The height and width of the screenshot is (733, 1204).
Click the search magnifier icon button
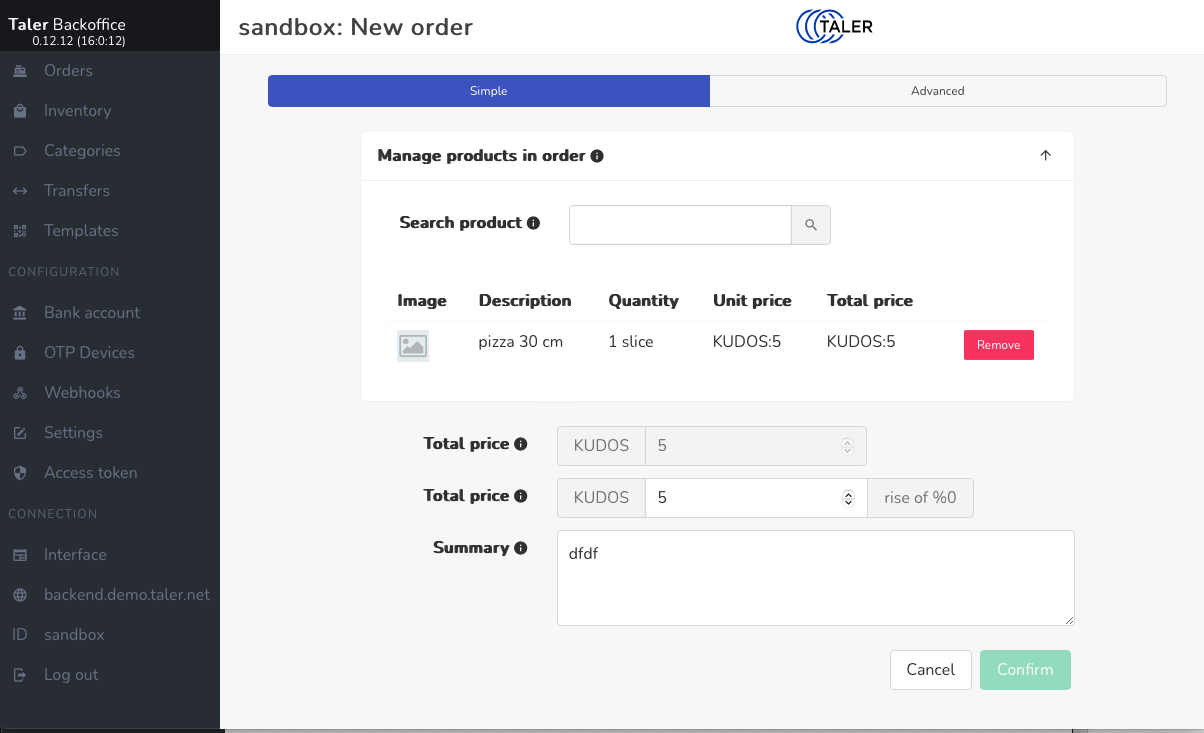pyautogui.click(x=811, y=225)
